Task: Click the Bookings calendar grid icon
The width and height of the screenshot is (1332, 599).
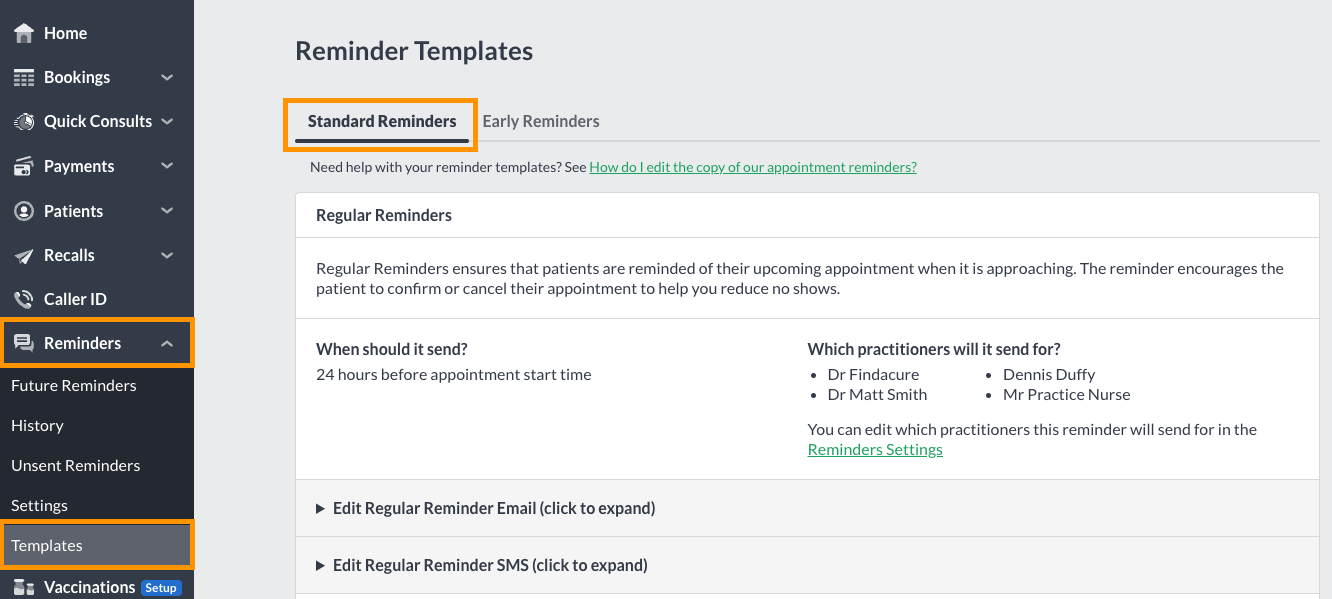Action: point(24,77)
